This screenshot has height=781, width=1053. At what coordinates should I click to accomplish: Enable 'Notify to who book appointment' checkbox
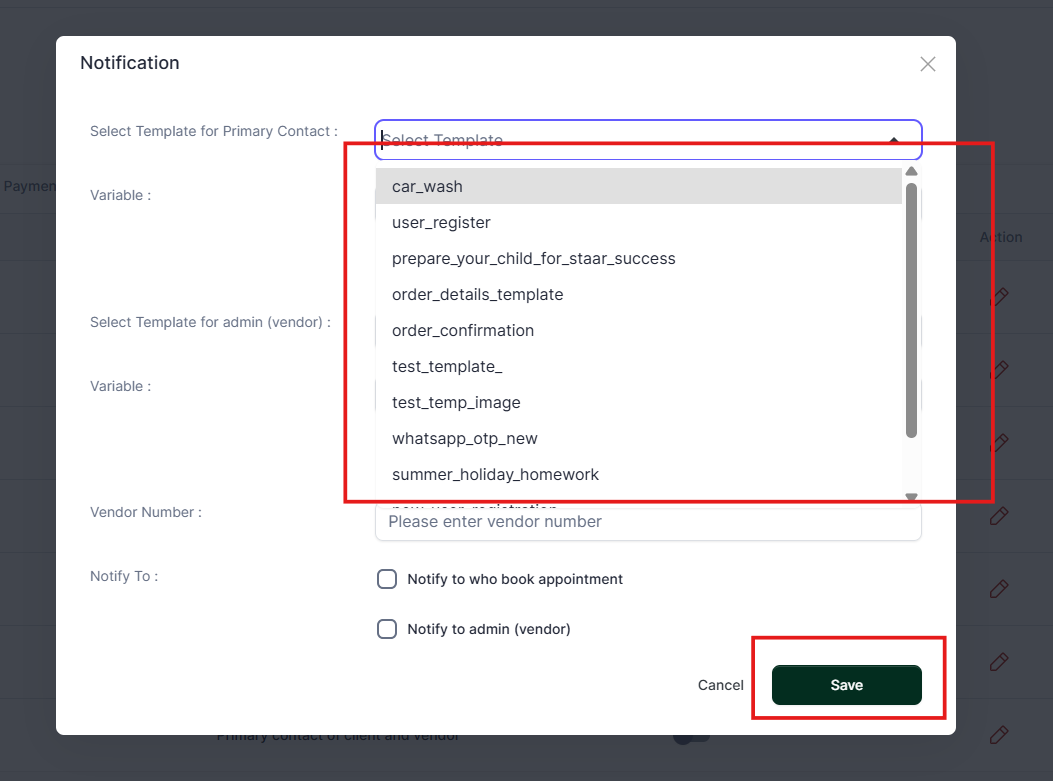click(x=387, y=579)
